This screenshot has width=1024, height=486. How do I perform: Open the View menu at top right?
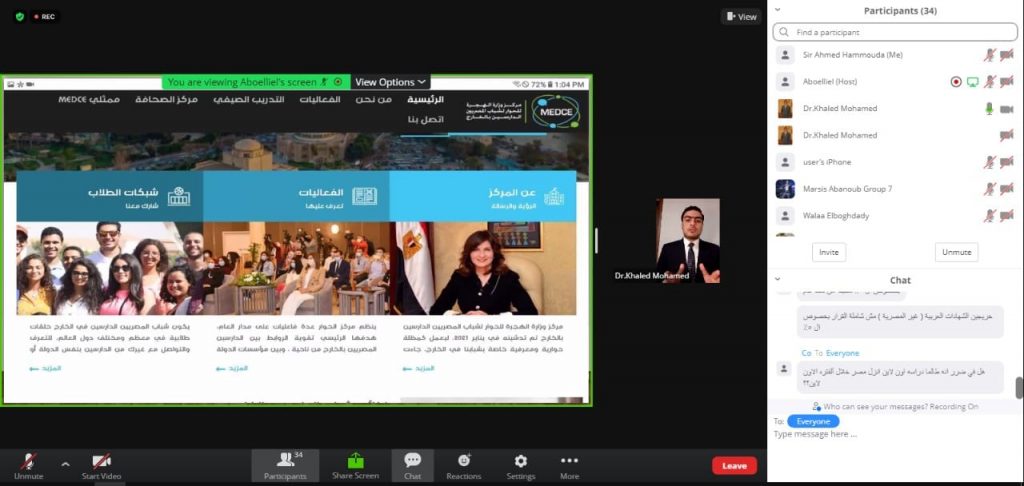[x=740, y=16]
